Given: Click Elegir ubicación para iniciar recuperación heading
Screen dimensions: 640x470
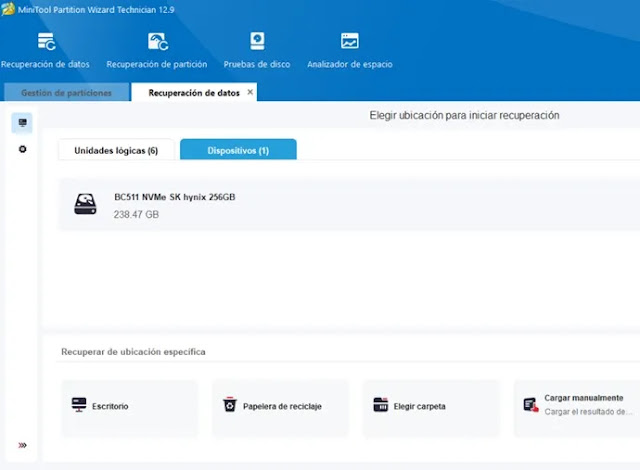Looking at the screenshot, I should tap(464, 115).
